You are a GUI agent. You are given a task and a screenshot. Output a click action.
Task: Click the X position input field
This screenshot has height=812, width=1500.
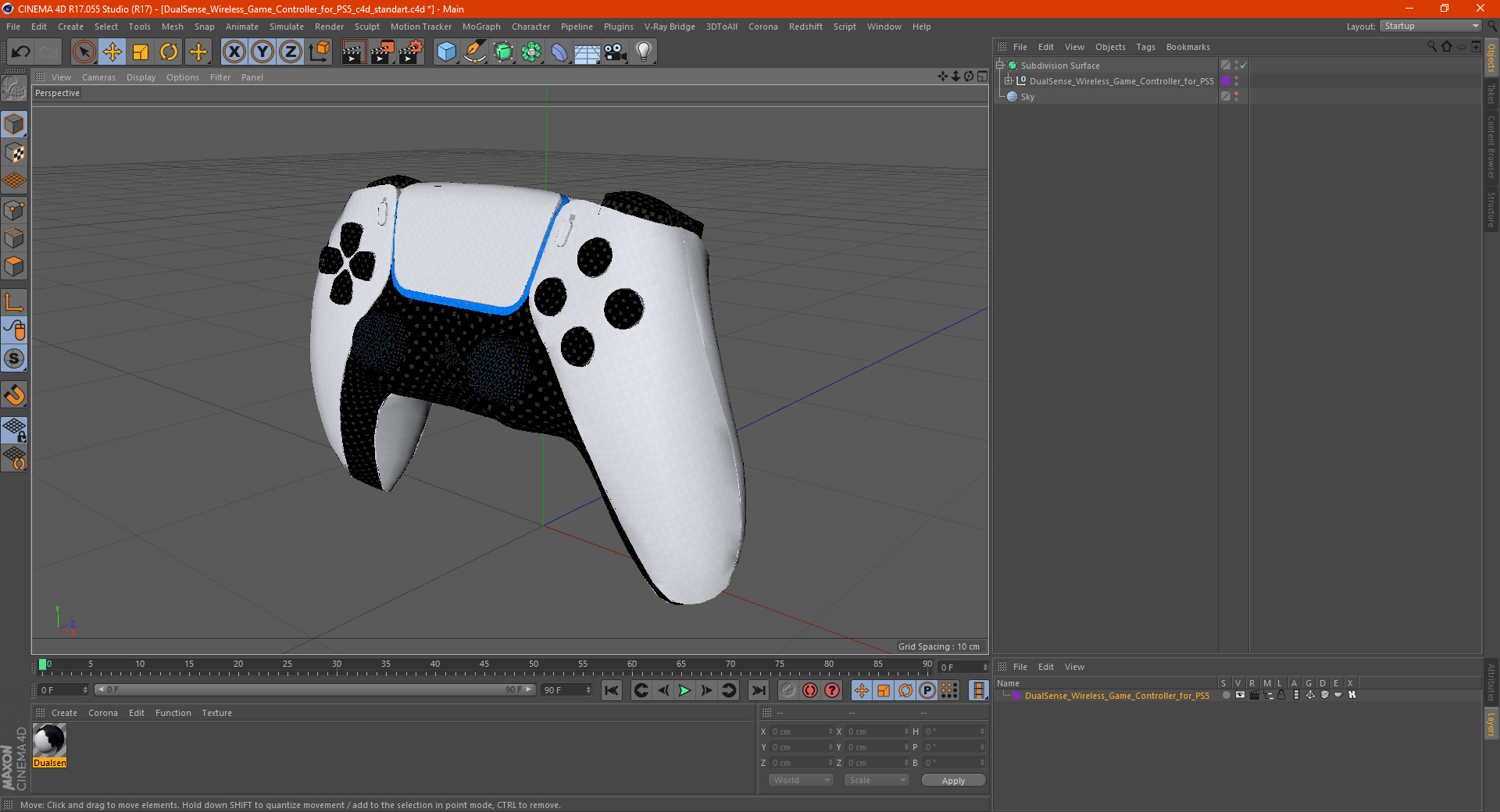pos(801,732)
